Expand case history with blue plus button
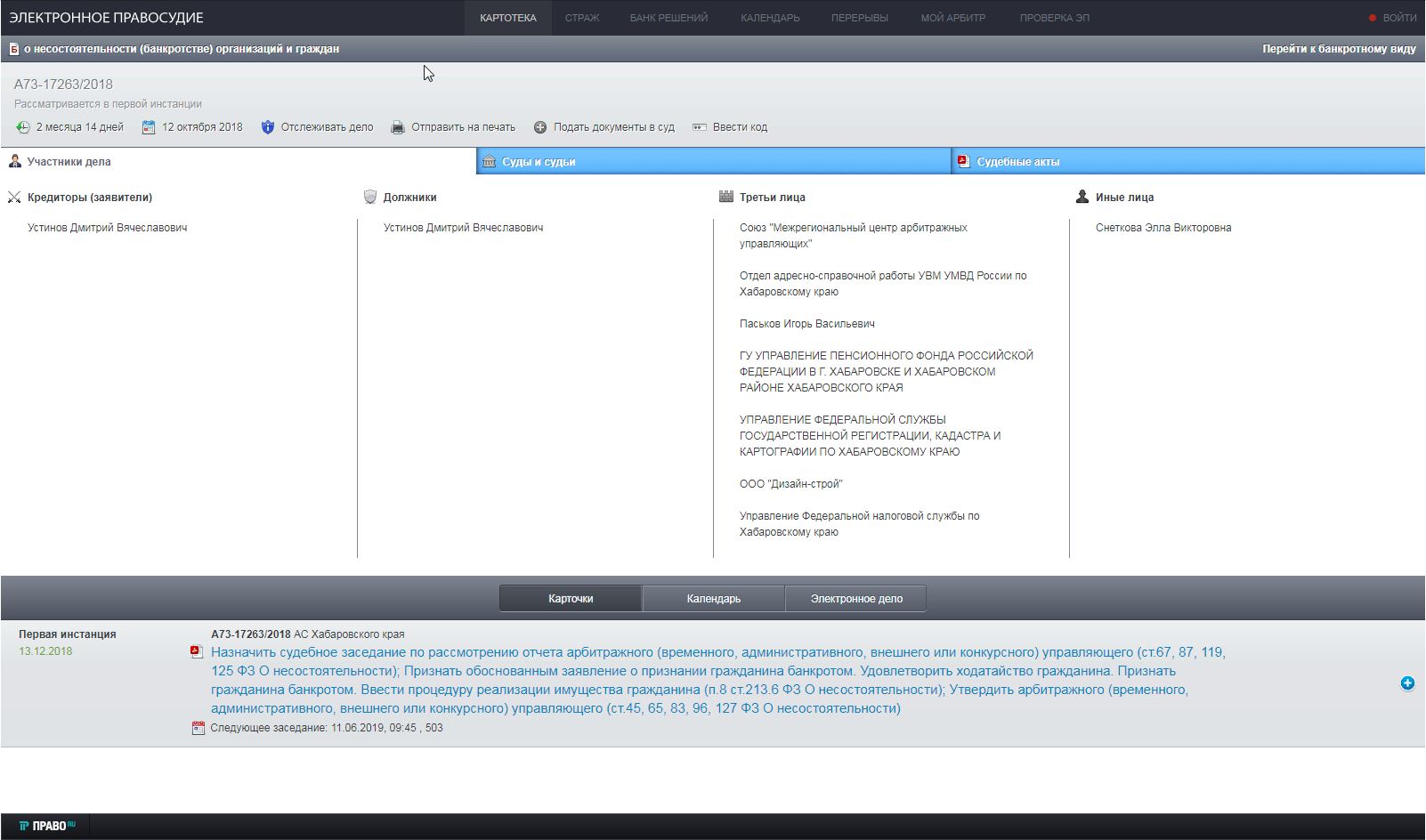1426x840 pixels. tap(1407, 683)
